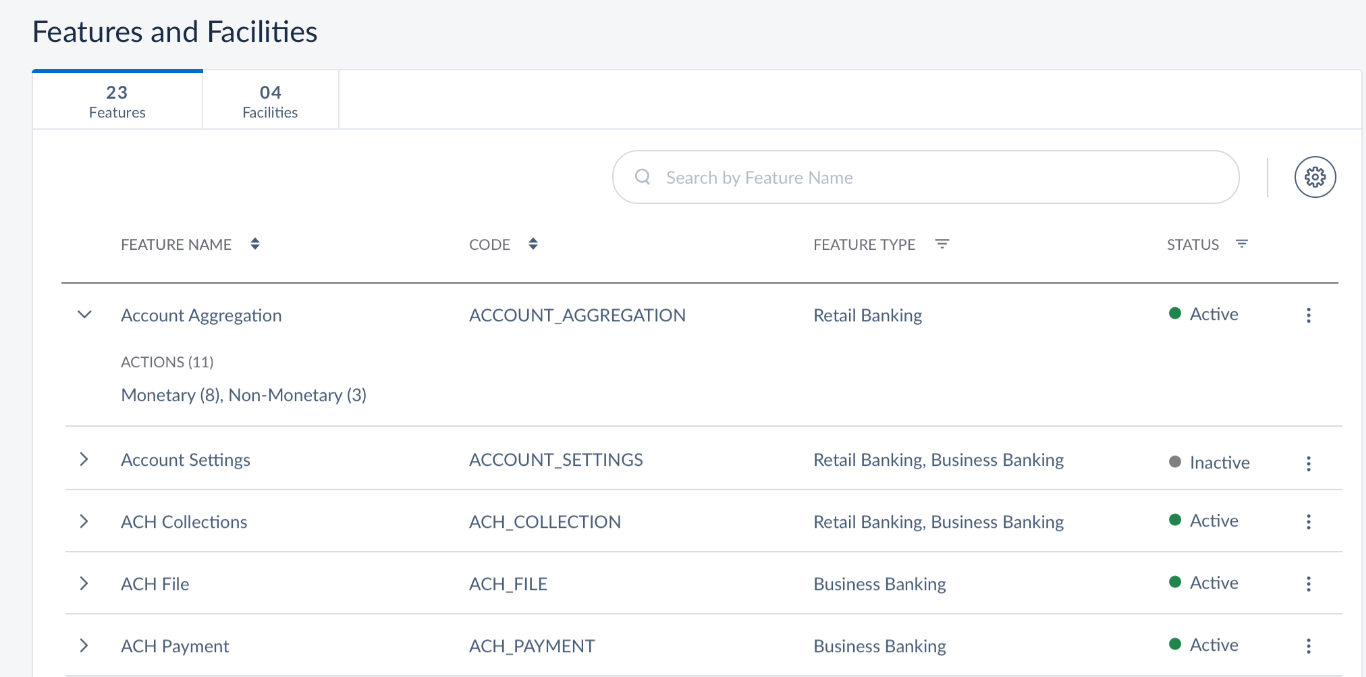Expand the ACH File row
1366x677 pixels.
tap(84, 584)
